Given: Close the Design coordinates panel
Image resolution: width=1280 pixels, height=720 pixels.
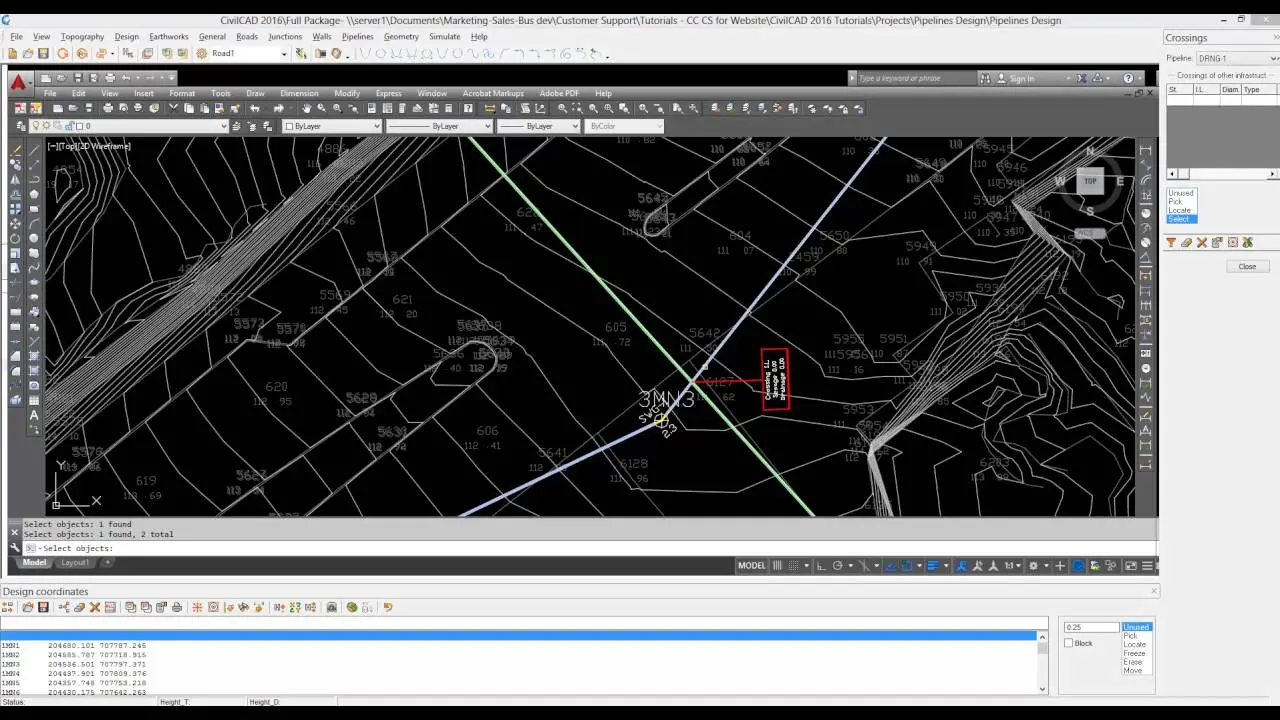Looking at the screenshot, I should coord(1153,591).
